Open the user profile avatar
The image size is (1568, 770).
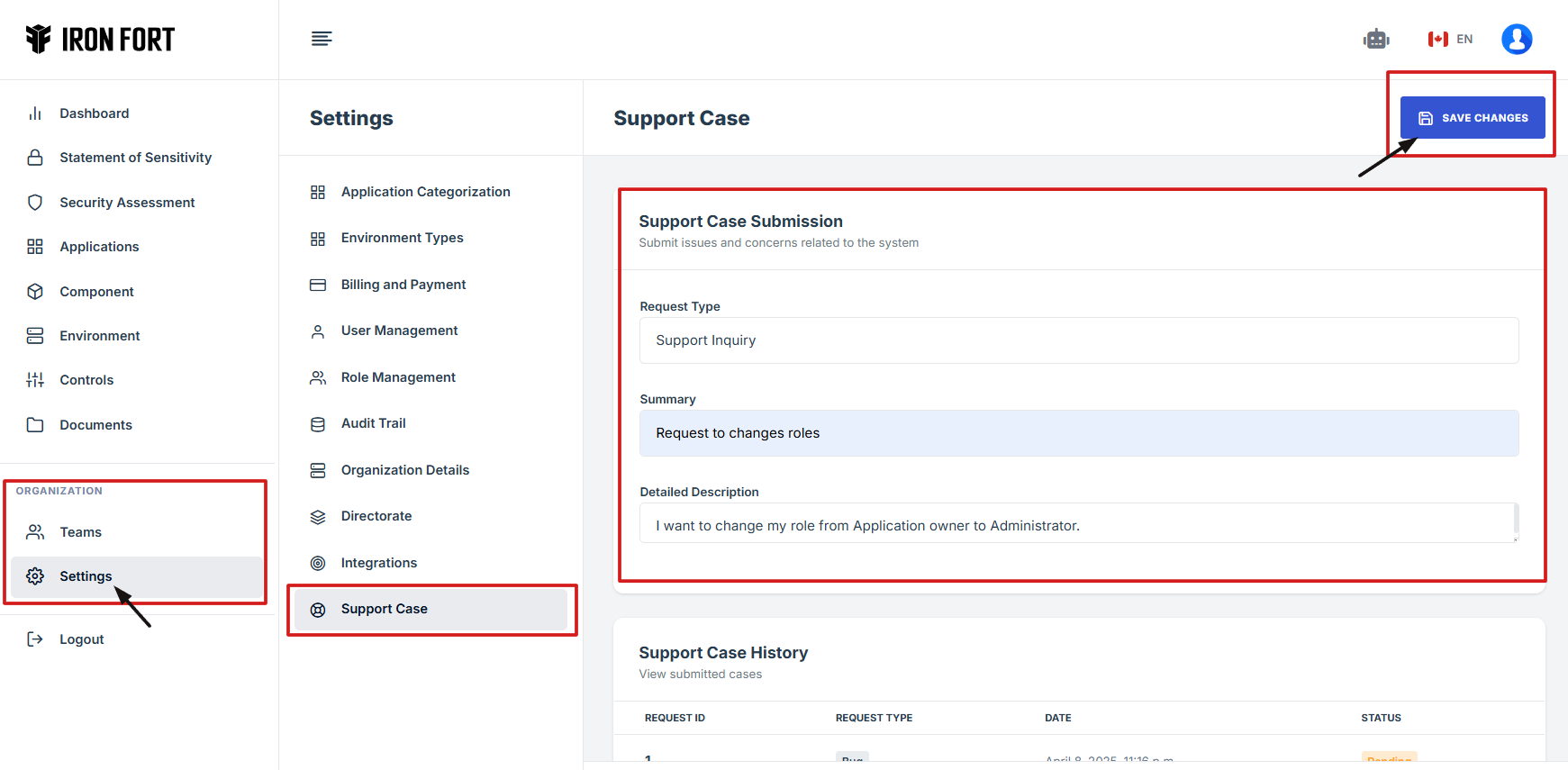click(x=1516, y=39)
